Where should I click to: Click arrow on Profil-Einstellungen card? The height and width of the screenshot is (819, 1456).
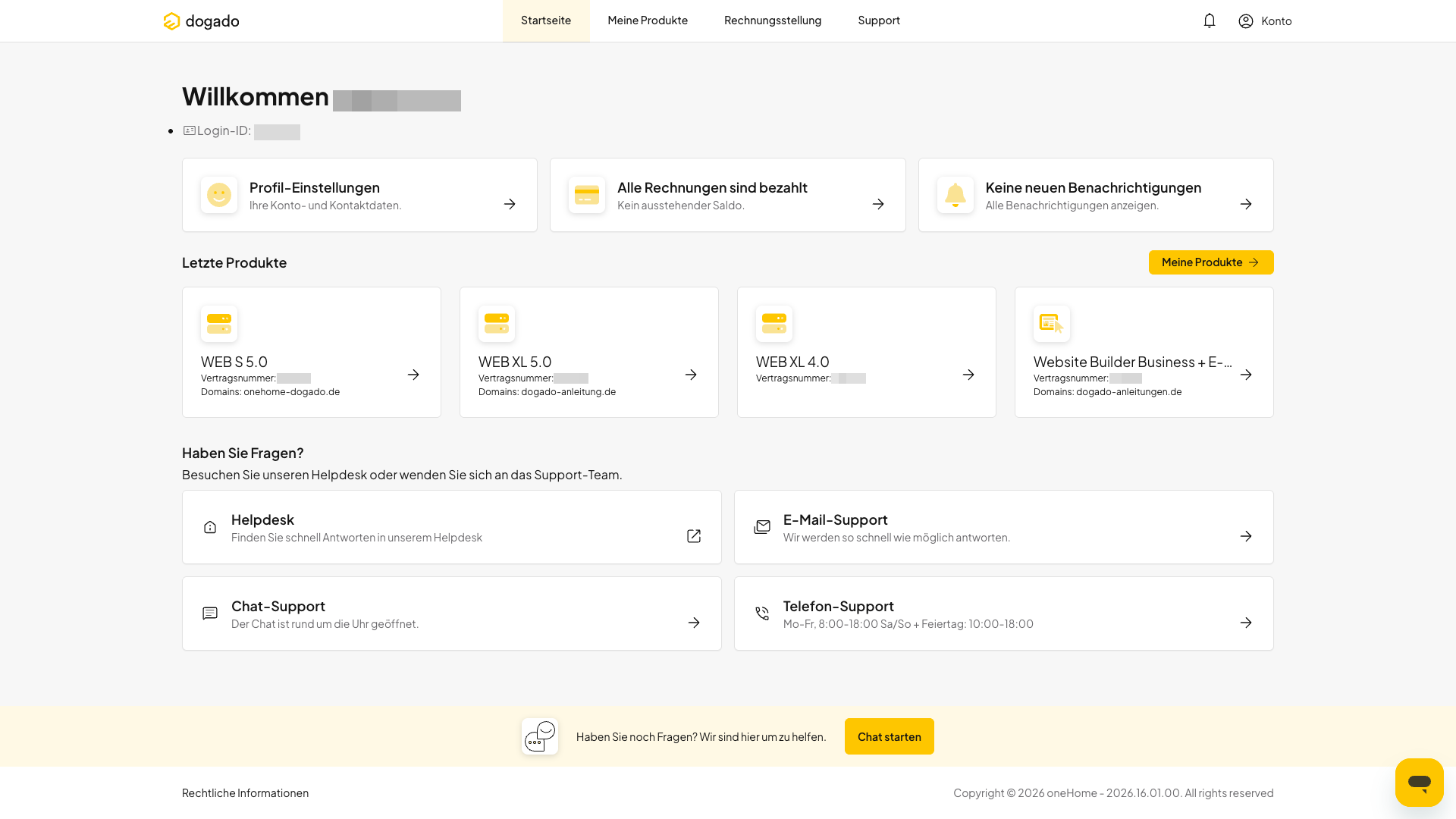point(510,204)
